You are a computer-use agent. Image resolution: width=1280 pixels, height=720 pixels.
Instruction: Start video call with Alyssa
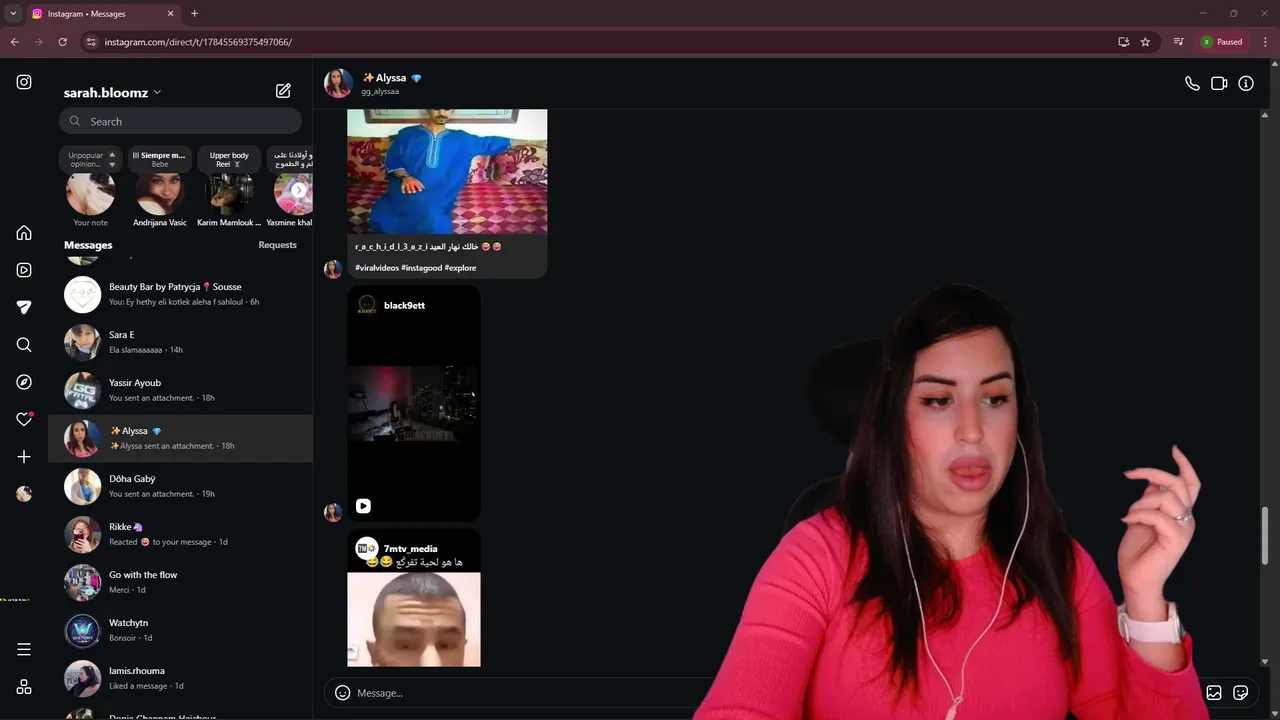click(1219, 84)
